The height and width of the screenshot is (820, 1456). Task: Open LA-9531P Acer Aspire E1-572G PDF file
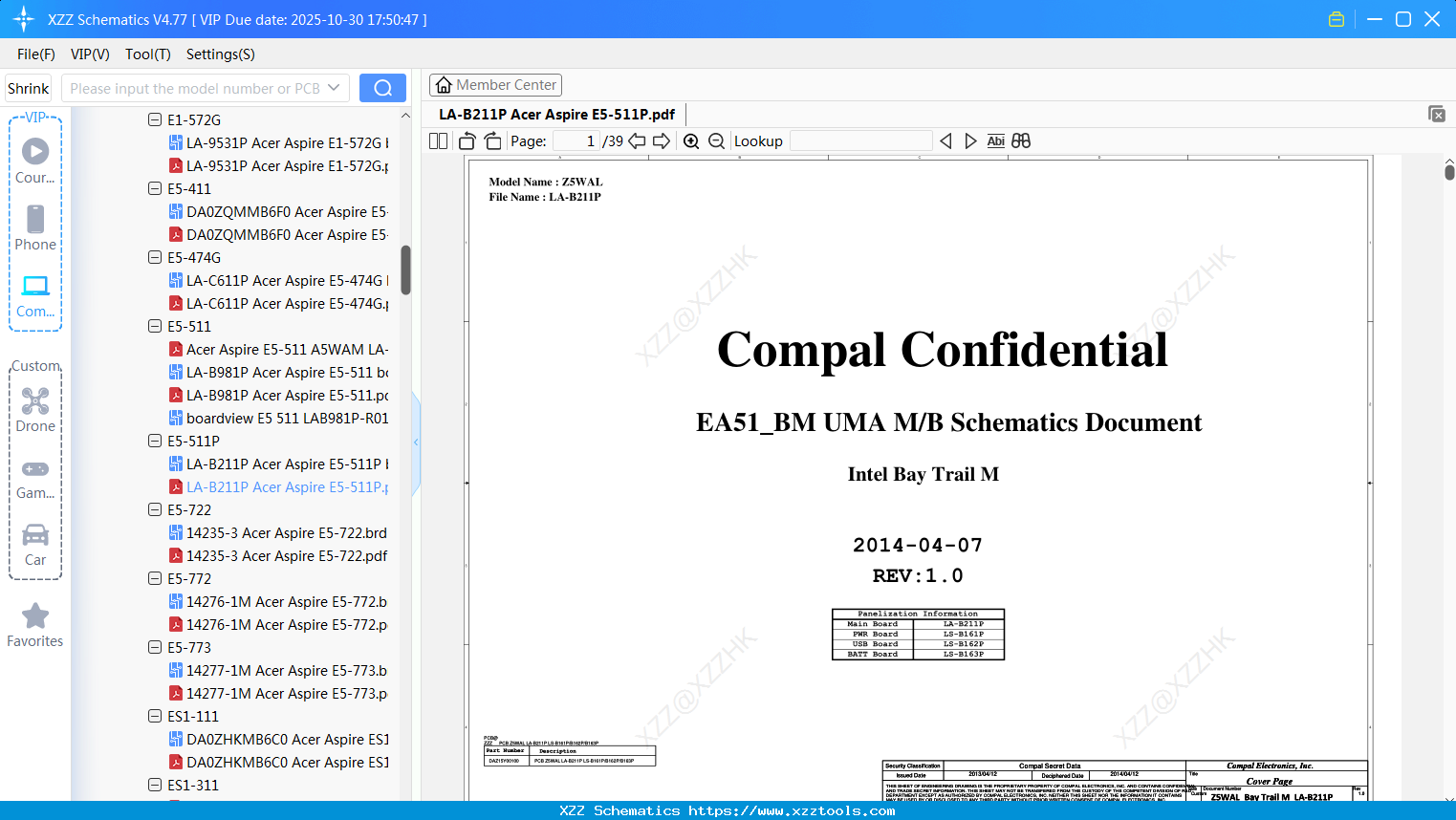(x=278, y=166)
